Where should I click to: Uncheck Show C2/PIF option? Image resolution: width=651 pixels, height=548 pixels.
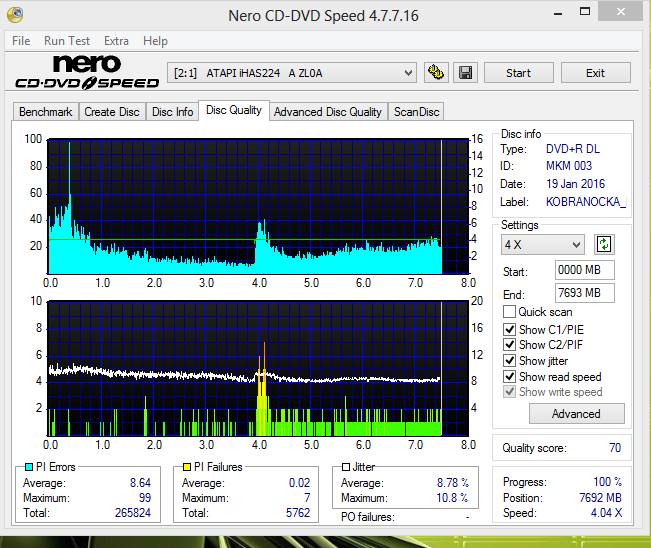click(509, 345)
